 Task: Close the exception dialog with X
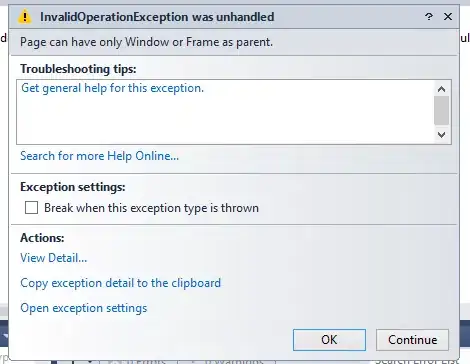(448, 16)
